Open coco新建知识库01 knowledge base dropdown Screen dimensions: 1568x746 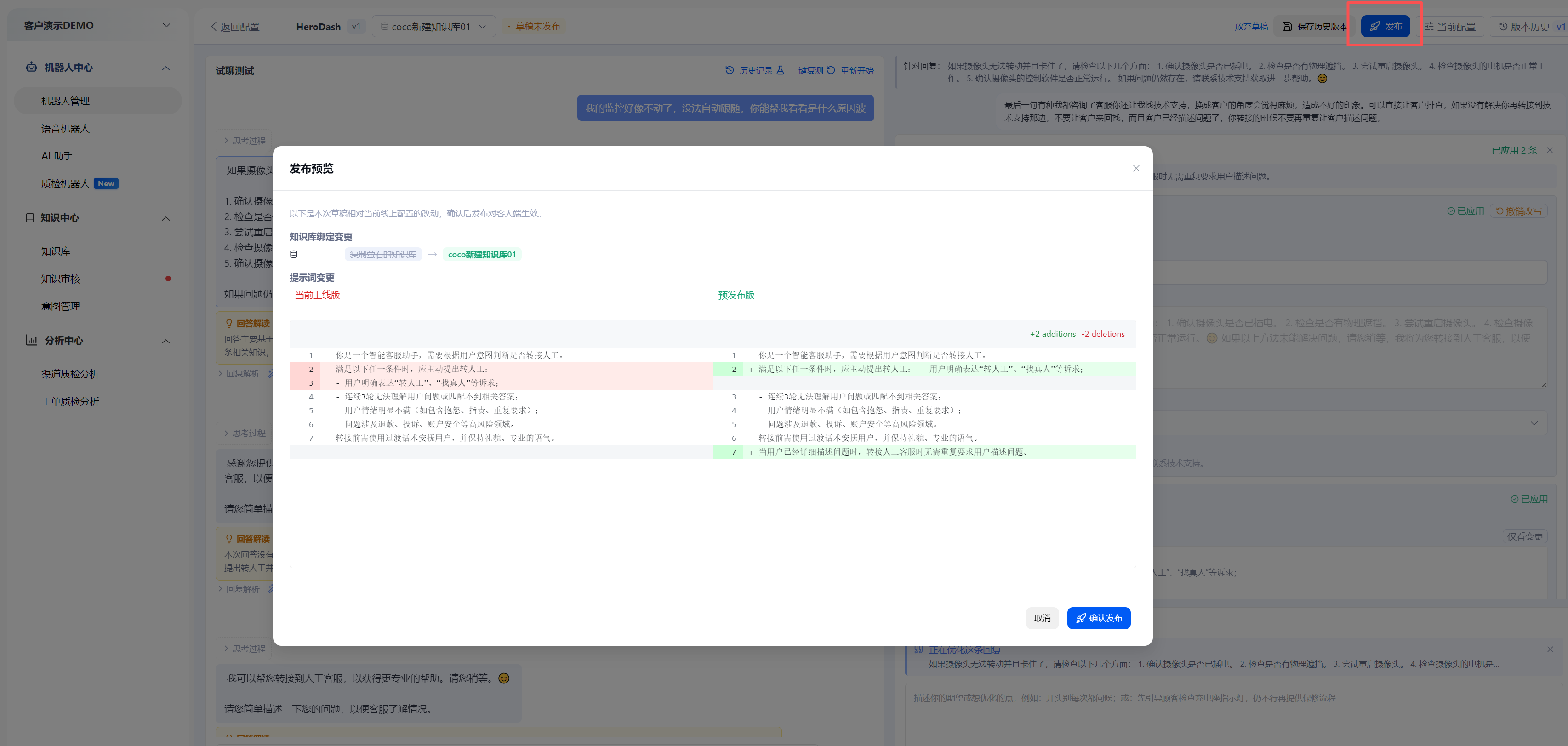point(433,26)
